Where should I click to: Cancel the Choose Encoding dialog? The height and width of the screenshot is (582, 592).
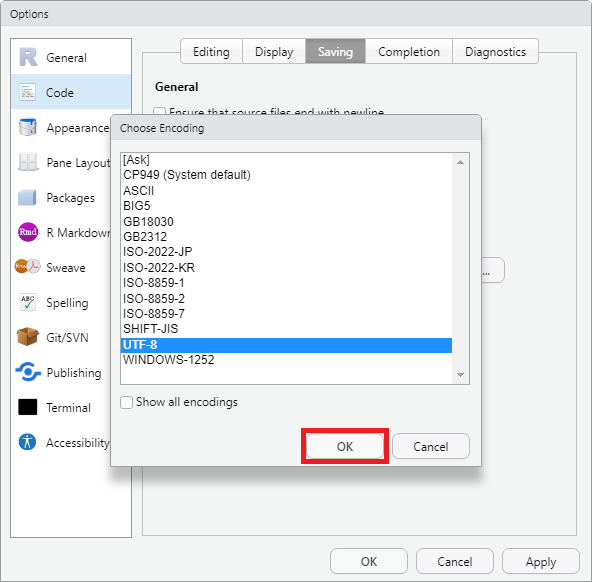(431, 447)
